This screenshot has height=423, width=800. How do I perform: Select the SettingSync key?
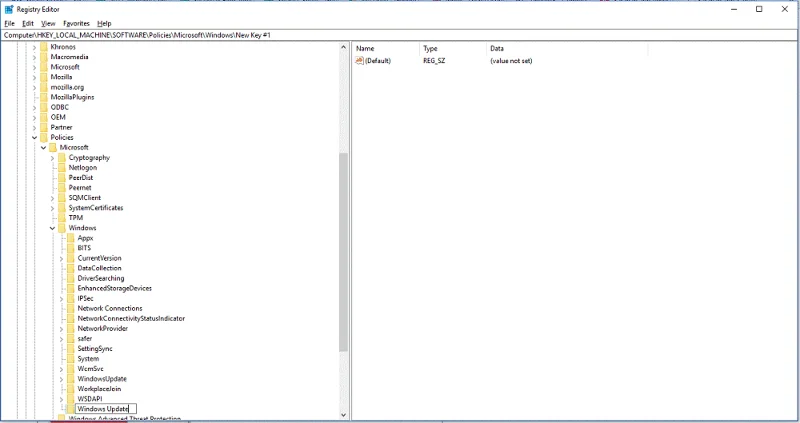95,349
